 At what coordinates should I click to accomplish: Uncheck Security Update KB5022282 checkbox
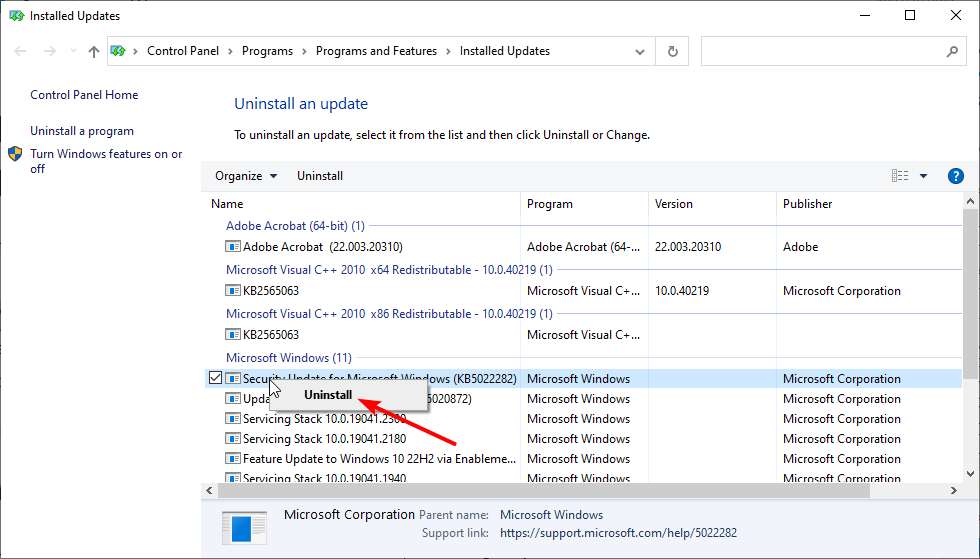click(x=216, y=378)
